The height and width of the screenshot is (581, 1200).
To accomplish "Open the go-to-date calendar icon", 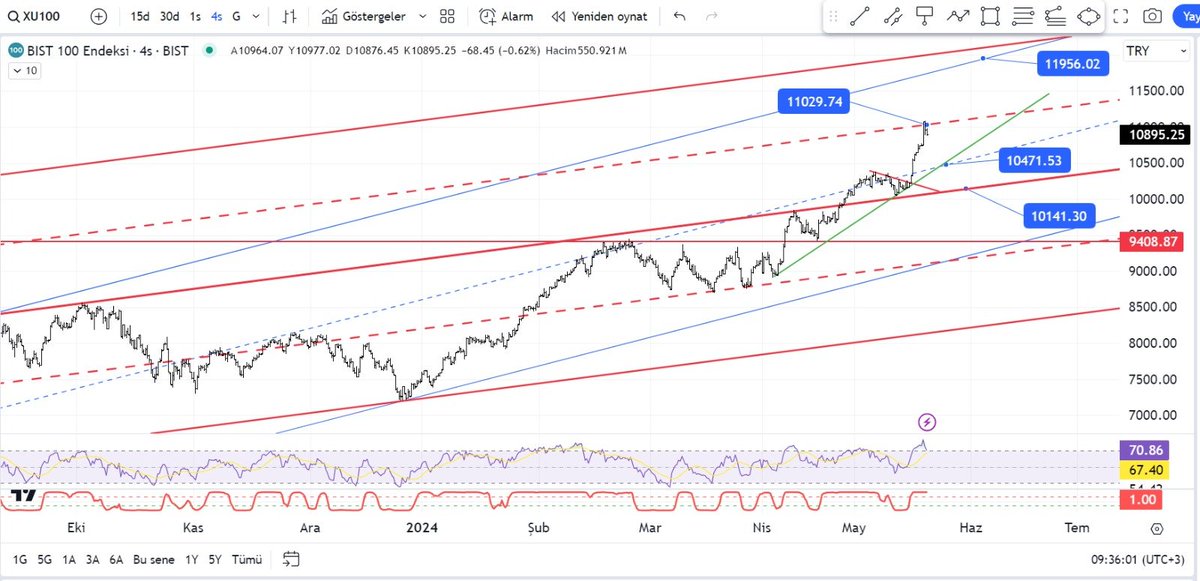I will point(290,559).
